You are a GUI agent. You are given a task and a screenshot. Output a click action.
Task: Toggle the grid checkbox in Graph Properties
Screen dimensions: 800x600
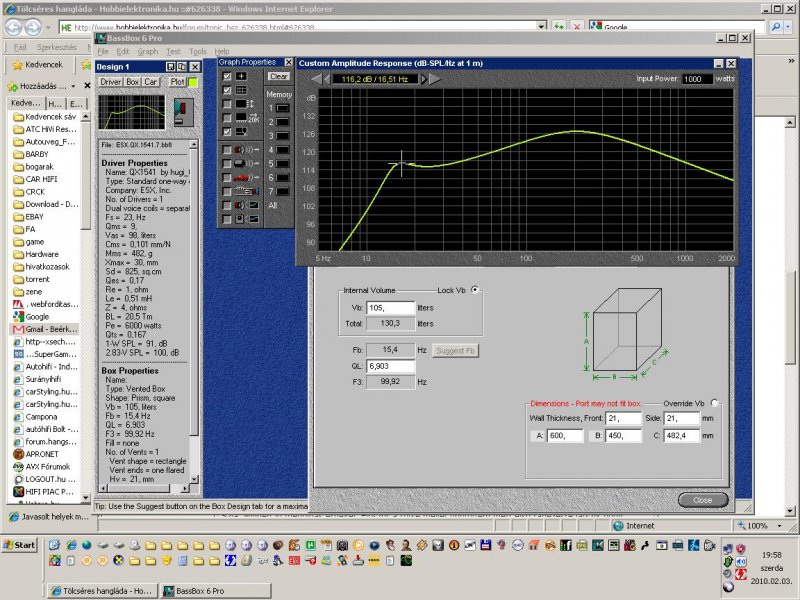227,90
